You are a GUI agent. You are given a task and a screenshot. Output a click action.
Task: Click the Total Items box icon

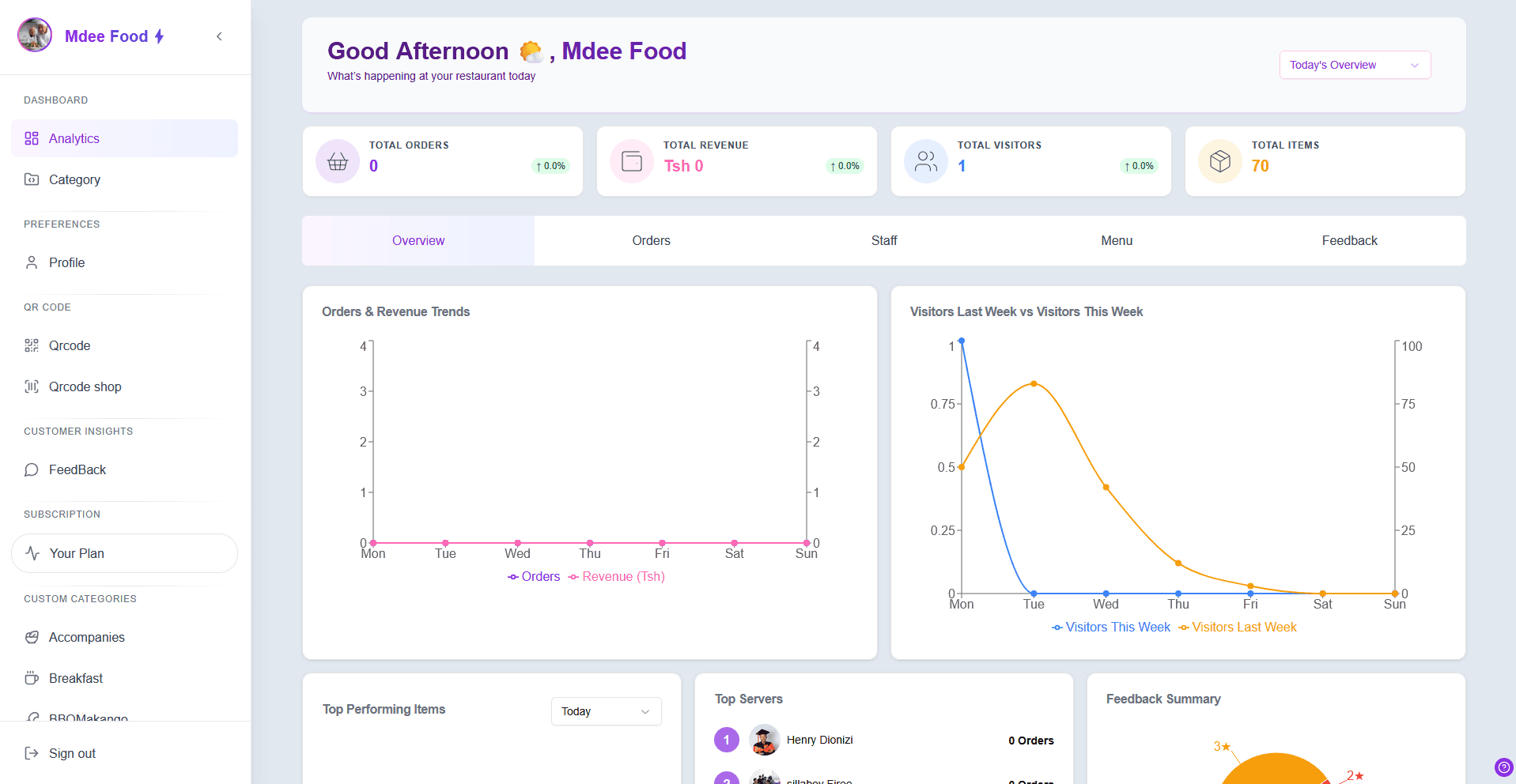pyautogui.click(x=1219, y=160)
